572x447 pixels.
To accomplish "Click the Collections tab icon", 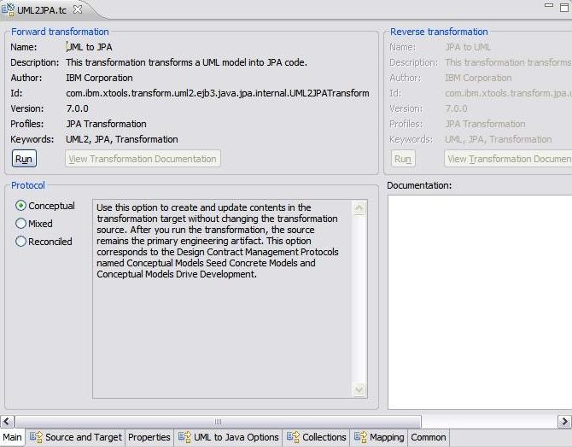I will point(293,437).
